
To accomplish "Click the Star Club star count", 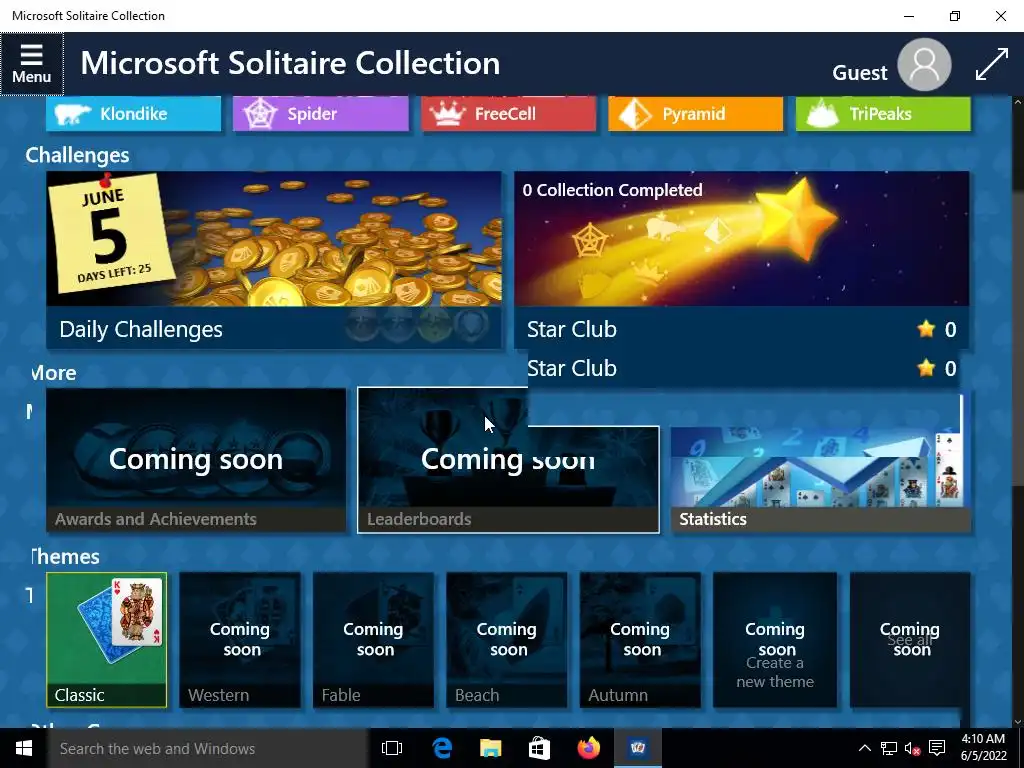I will pyautogui.click(x=937, y=330).
